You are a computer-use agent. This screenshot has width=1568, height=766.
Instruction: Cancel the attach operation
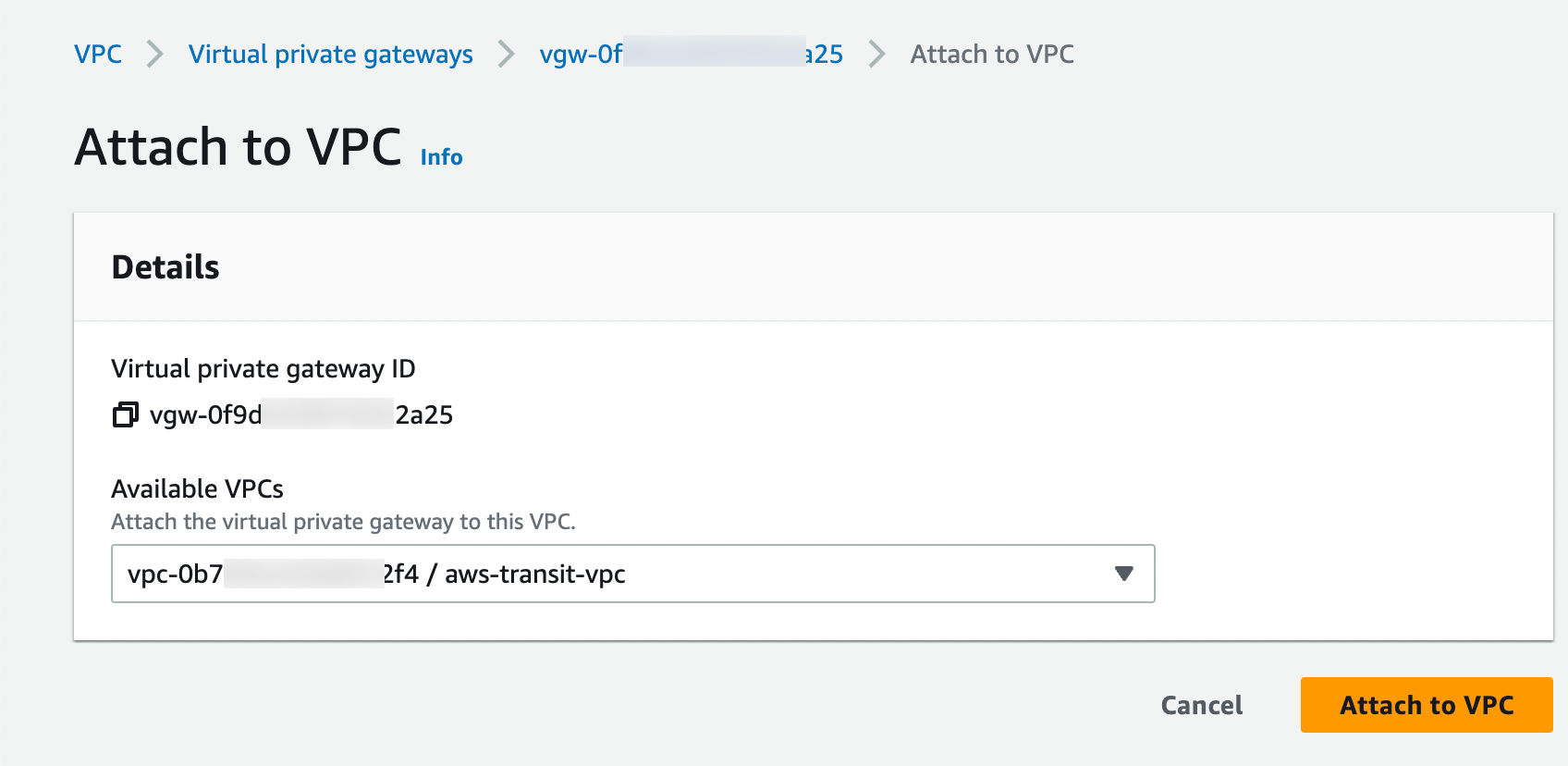point(1200,705)
